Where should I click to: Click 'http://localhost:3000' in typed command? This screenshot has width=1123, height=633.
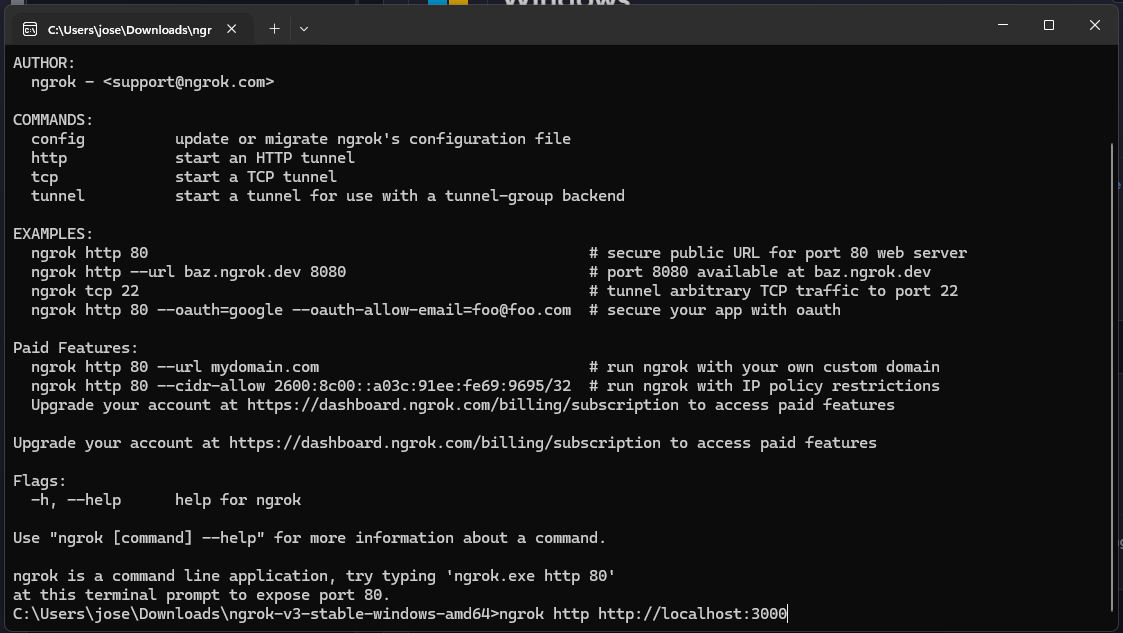[693, 614]
